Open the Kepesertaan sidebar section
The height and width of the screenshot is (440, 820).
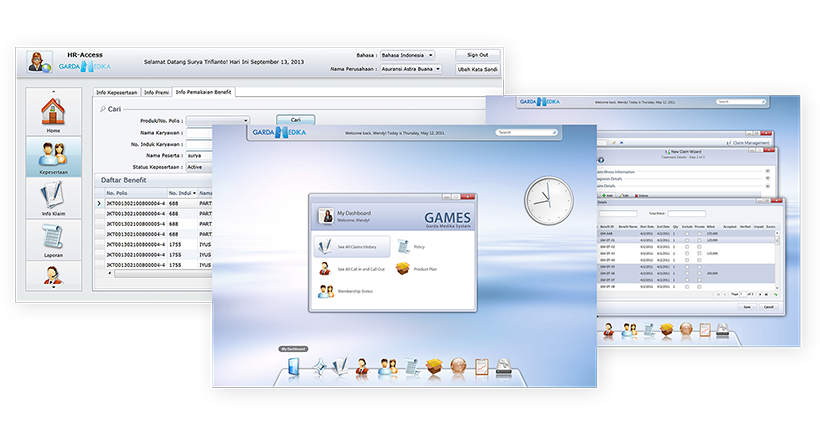[53, 157]
